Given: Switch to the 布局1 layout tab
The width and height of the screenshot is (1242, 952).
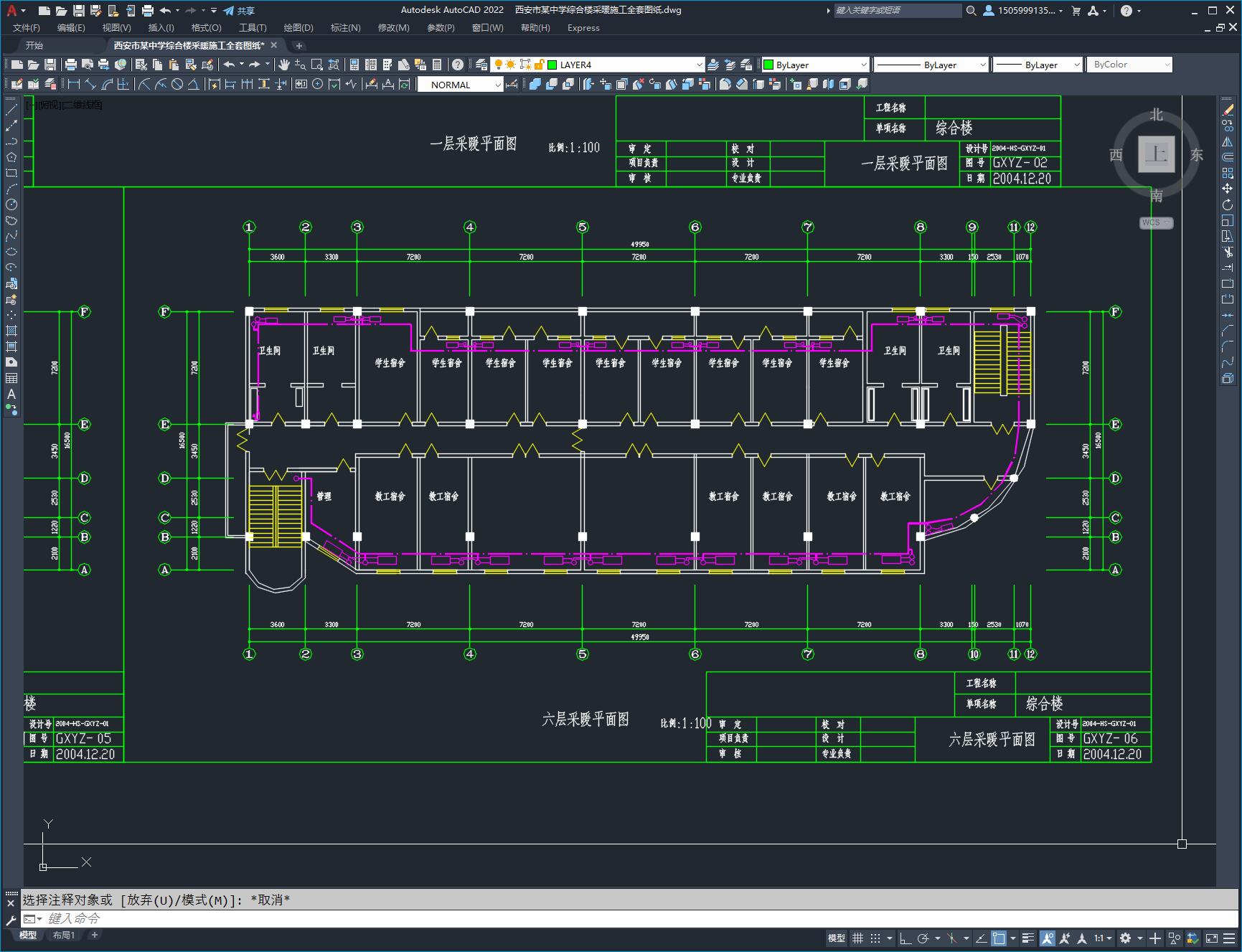Looking at the screenshot, I should pyautogui.click(x=64, y=935).
